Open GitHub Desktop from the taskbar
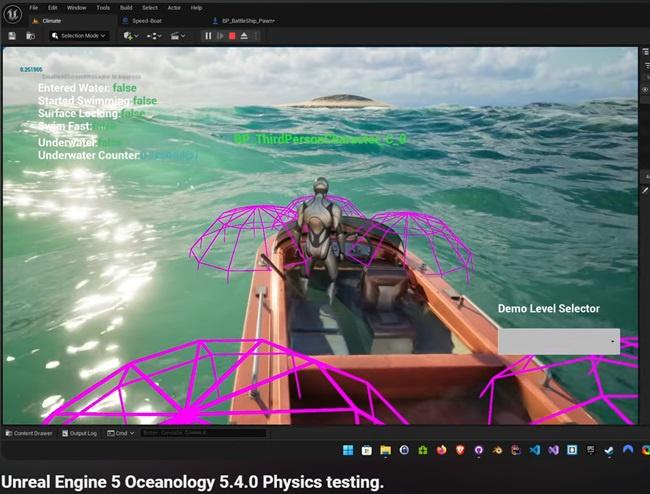Viewport: 650px width, 494px height. (479, 450)
